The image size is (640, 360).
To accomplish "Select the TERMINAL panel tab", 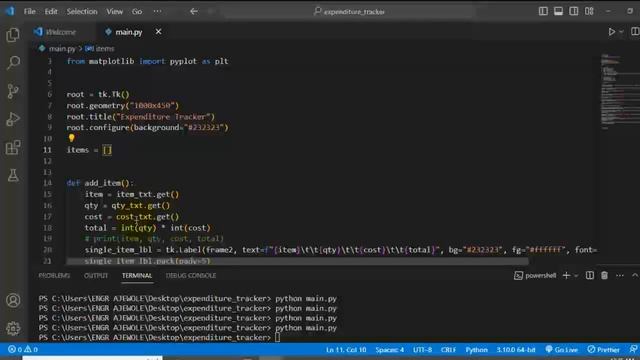I will point(137,276).
